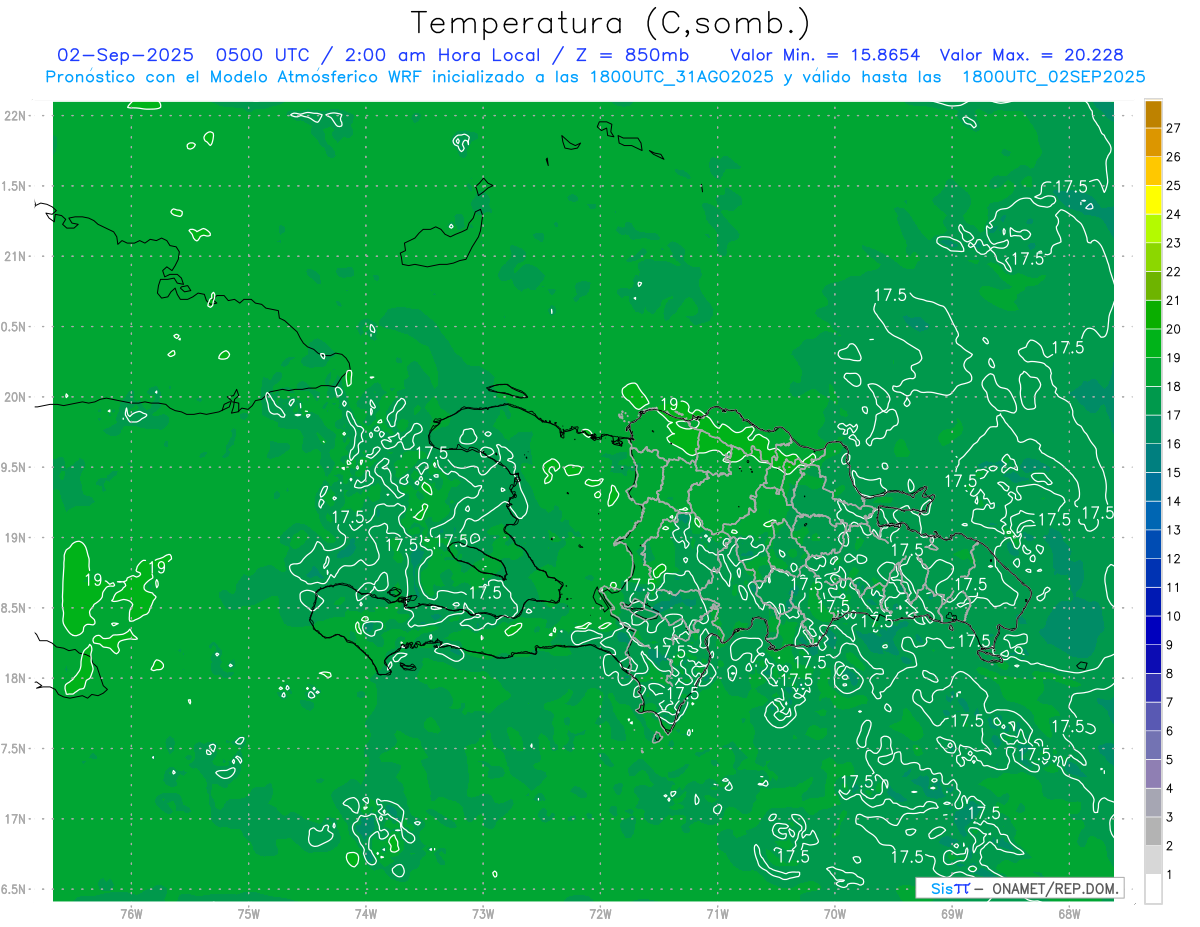Click the legend scale value "1"

pyautogui.click(x=1170, y=875)
